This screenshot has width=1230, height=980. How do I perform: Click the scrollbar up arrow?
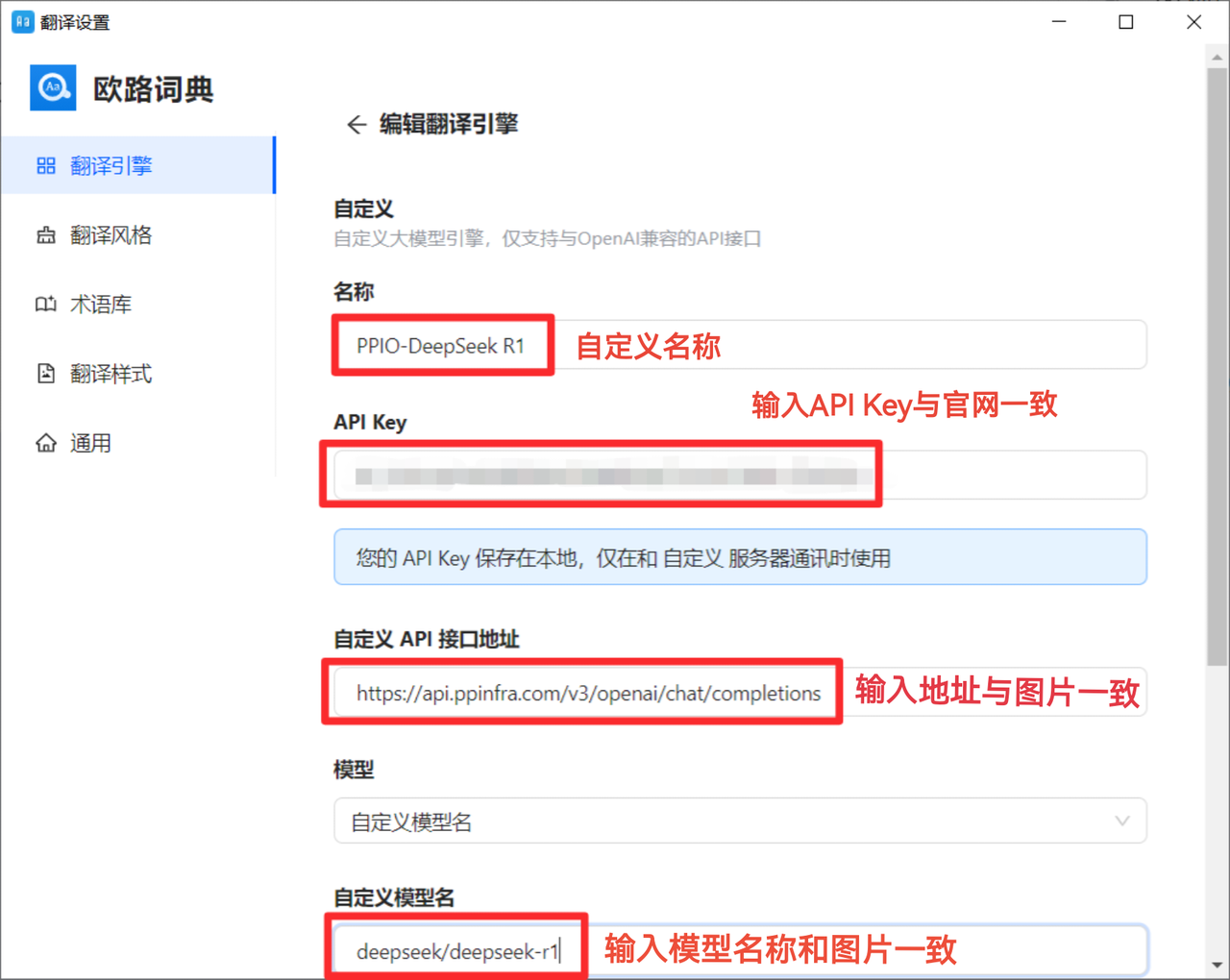tap(1218, 57)
